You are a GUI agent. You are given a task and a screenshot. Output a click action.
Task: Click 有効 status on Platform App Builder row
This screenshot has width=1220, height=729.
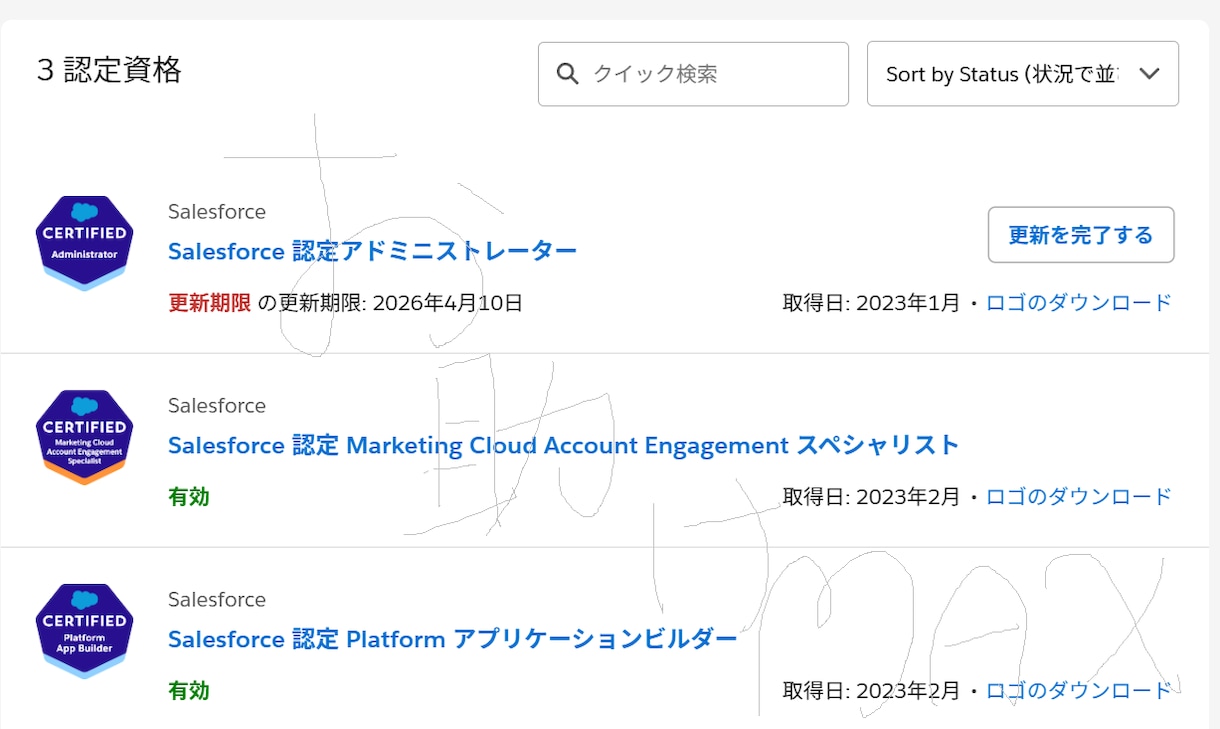pos(189,691)
